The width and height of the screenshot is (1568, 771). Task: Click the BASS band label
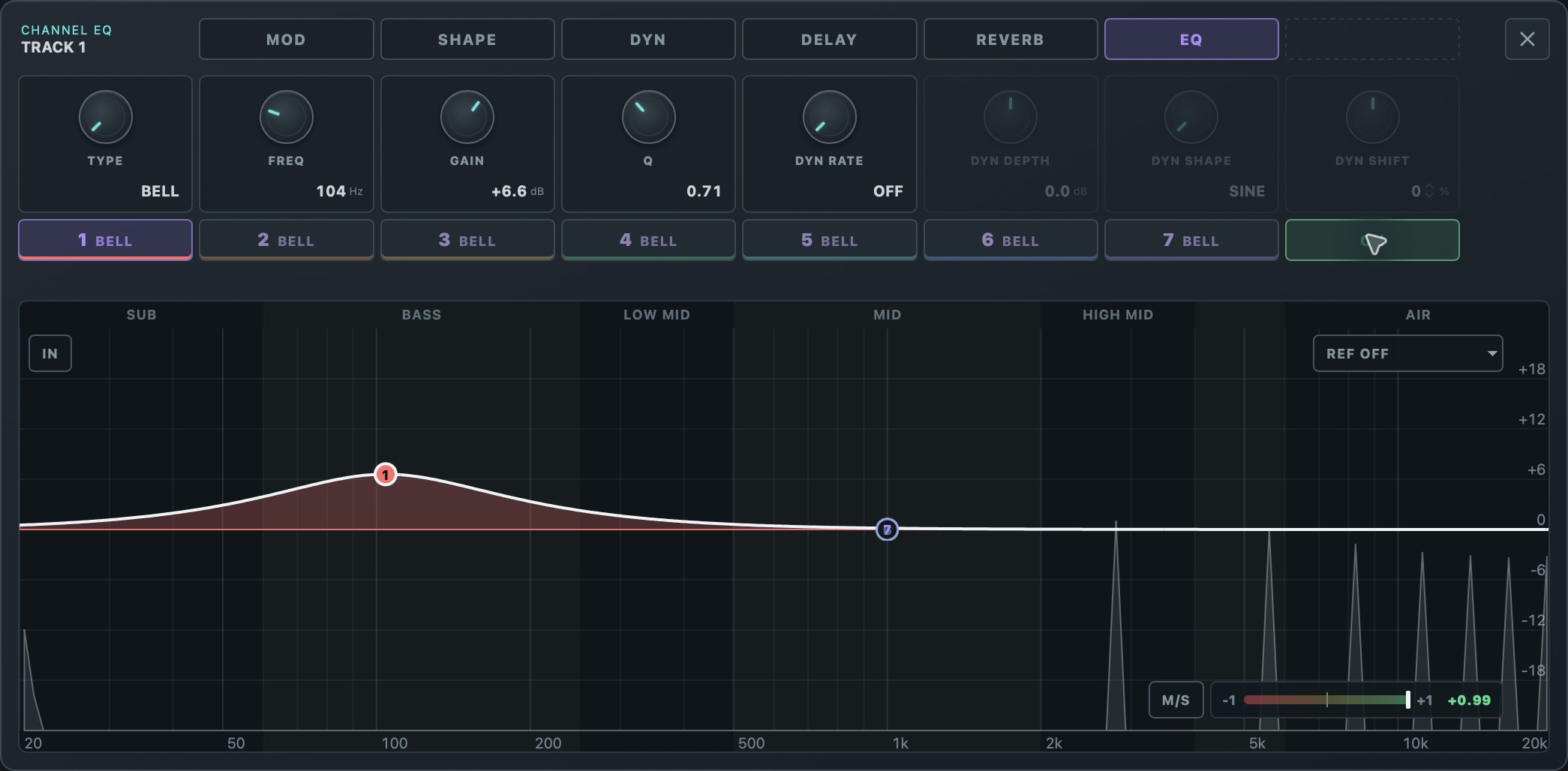pos(422,315)
